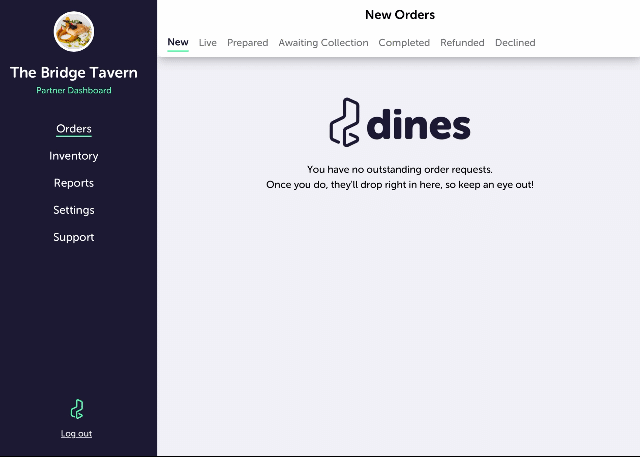This screenshot has height=457, width=640.
Task: Click the green Dines logo icon in sidebar
Action: pyautogui.click(x=77, y=409)
